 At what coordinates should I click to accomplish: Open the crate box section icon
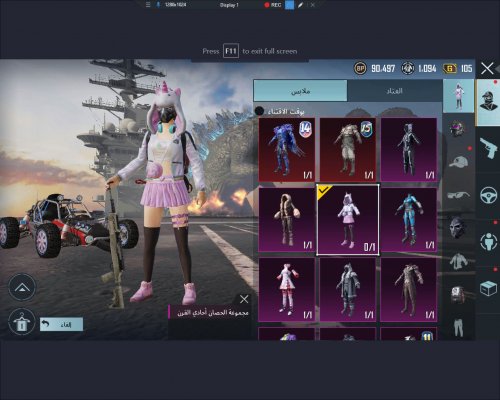[x=488, y=288]
